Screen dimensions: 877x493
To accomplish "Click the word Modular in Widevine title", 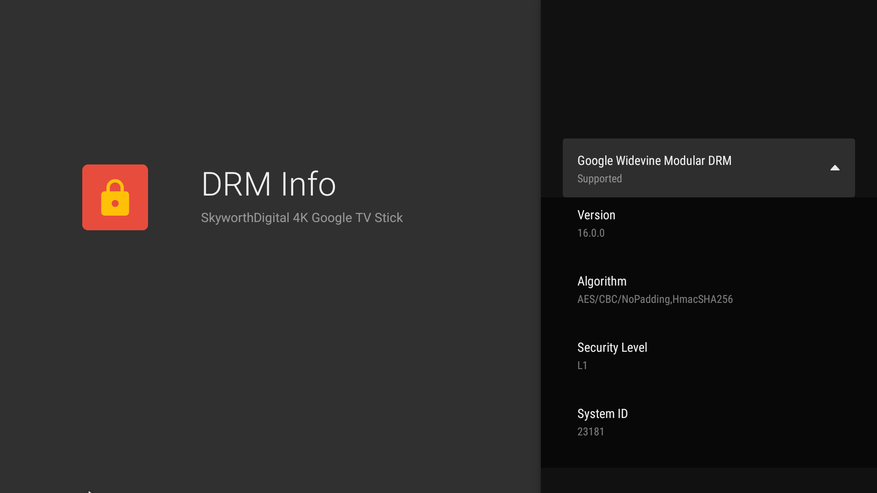I will tap(683, 160).
